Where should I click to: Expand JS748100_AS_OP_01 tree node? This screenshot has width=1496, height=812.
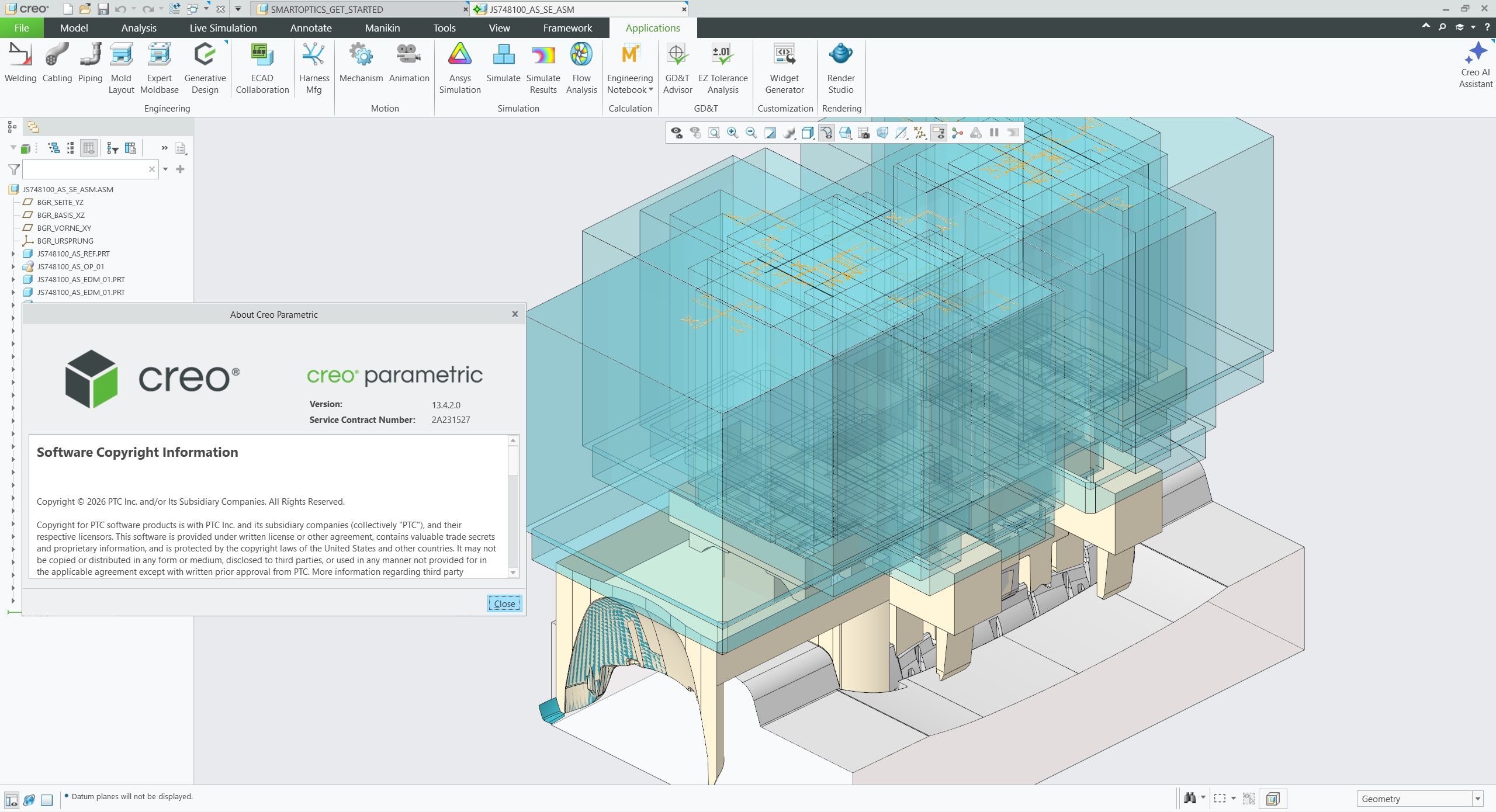click(x=13, y=266)
